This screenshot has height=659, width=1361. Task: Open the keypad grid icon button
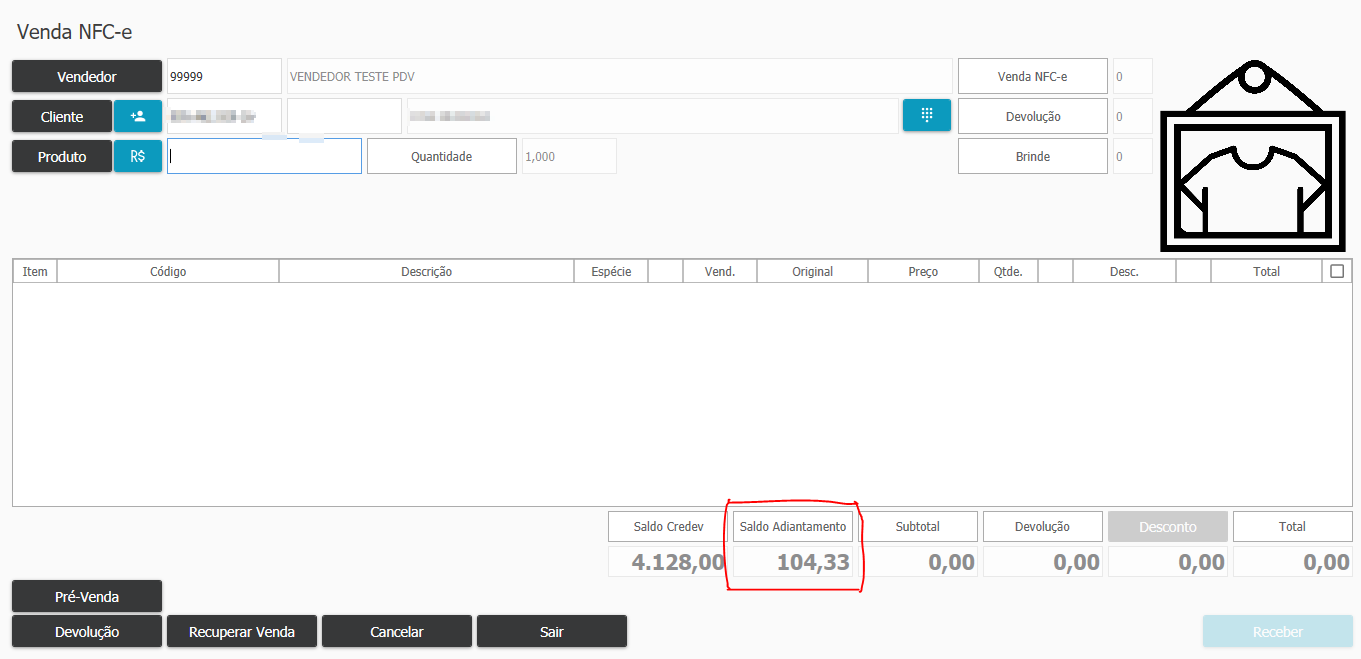point(927,116)
